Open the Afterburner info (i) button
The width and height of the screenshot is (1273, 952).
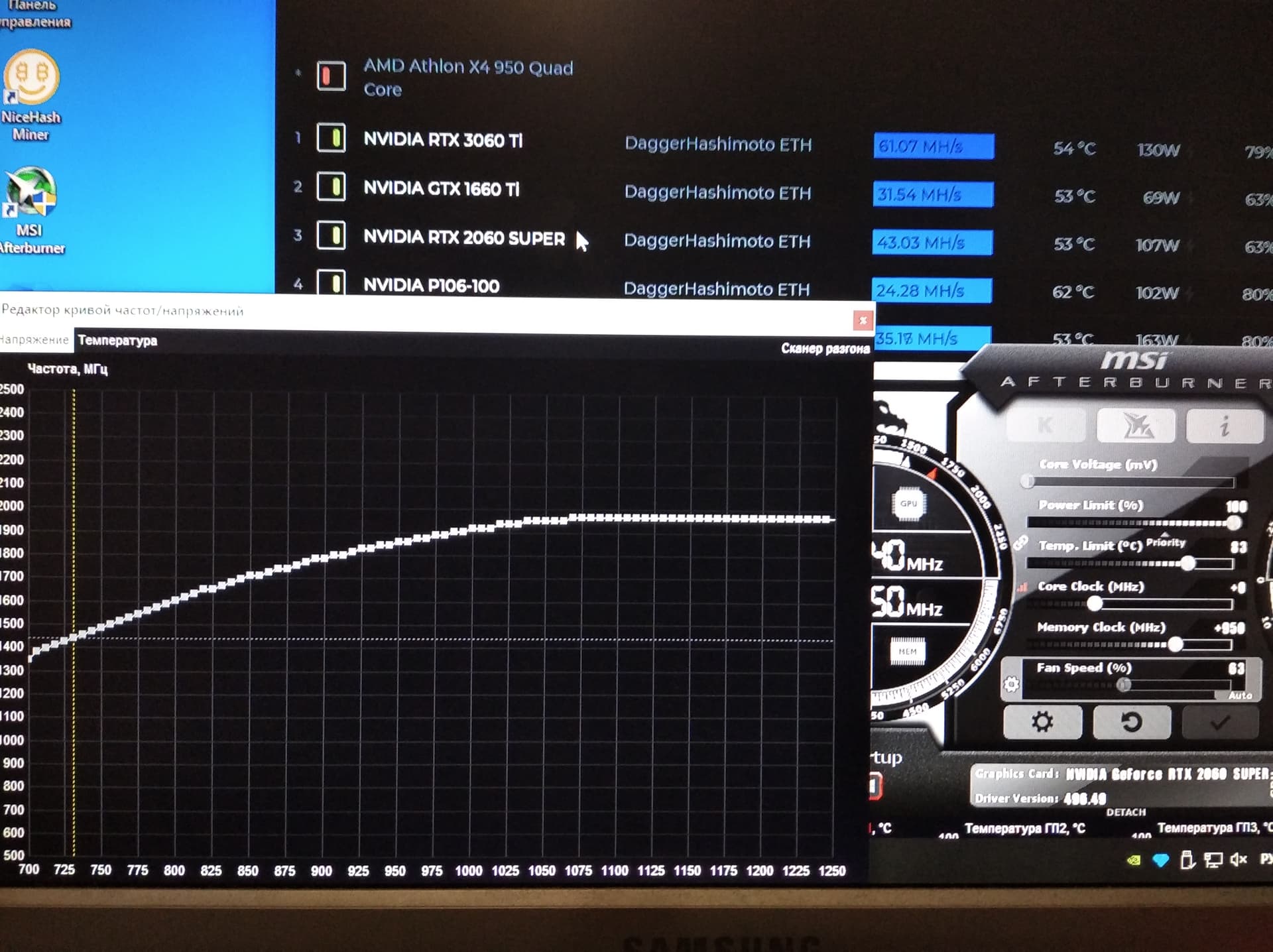(x=1225, y=425)
